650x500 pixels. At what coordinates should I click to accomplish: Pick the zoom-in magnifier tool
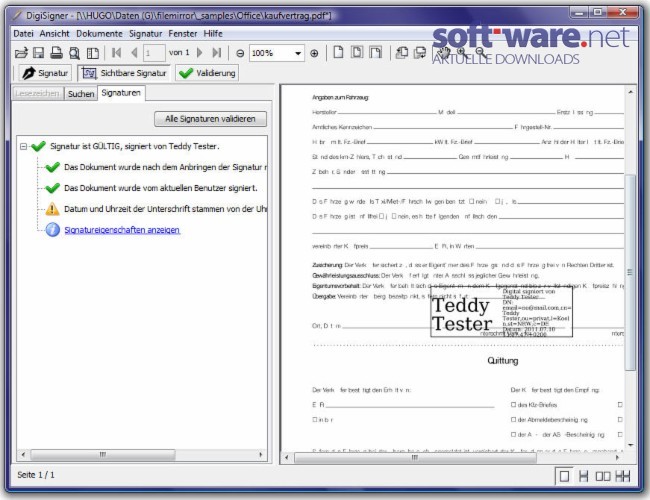[x=462, y=52]
